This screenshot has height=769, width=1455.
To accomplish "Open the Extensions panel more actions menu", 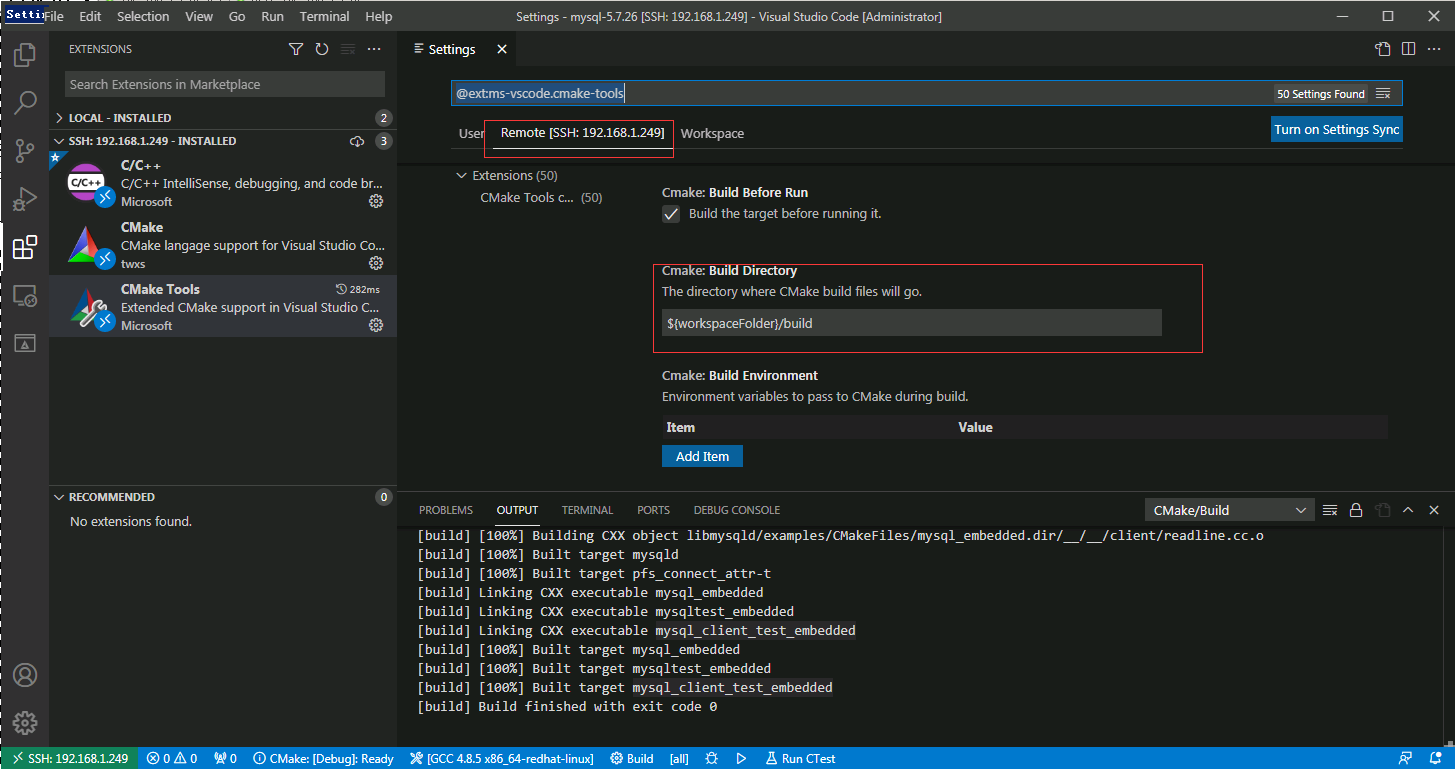I will click(374, 49).
